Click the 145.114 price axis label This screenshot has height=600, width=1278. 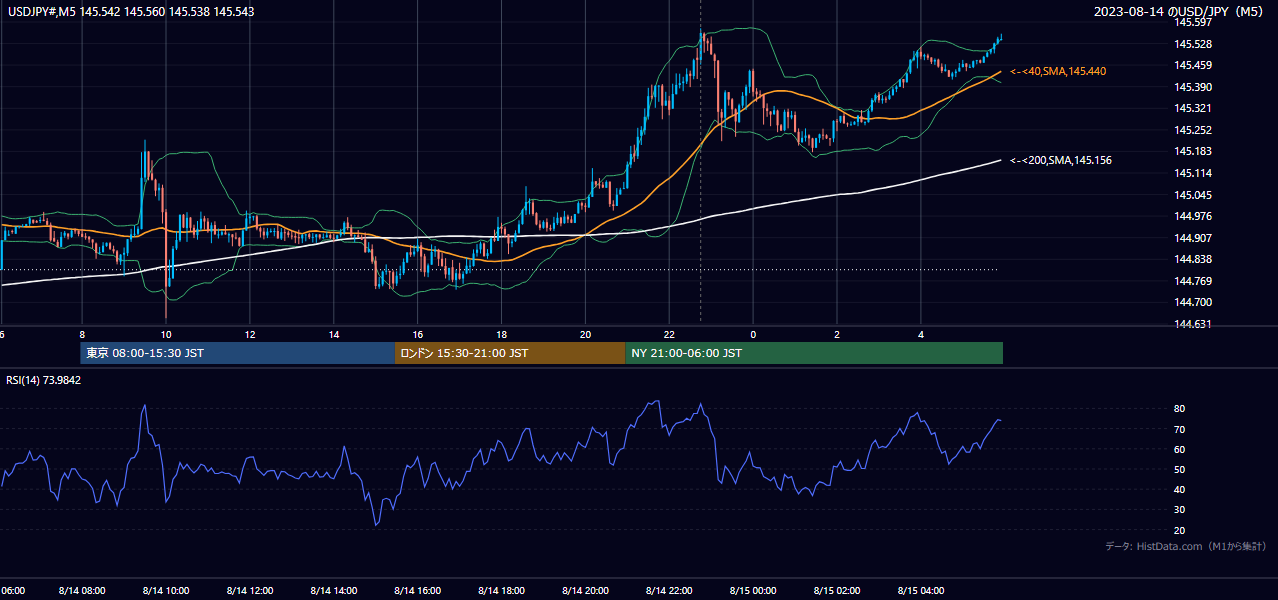pyautogui.click(x=1193, y=173)
